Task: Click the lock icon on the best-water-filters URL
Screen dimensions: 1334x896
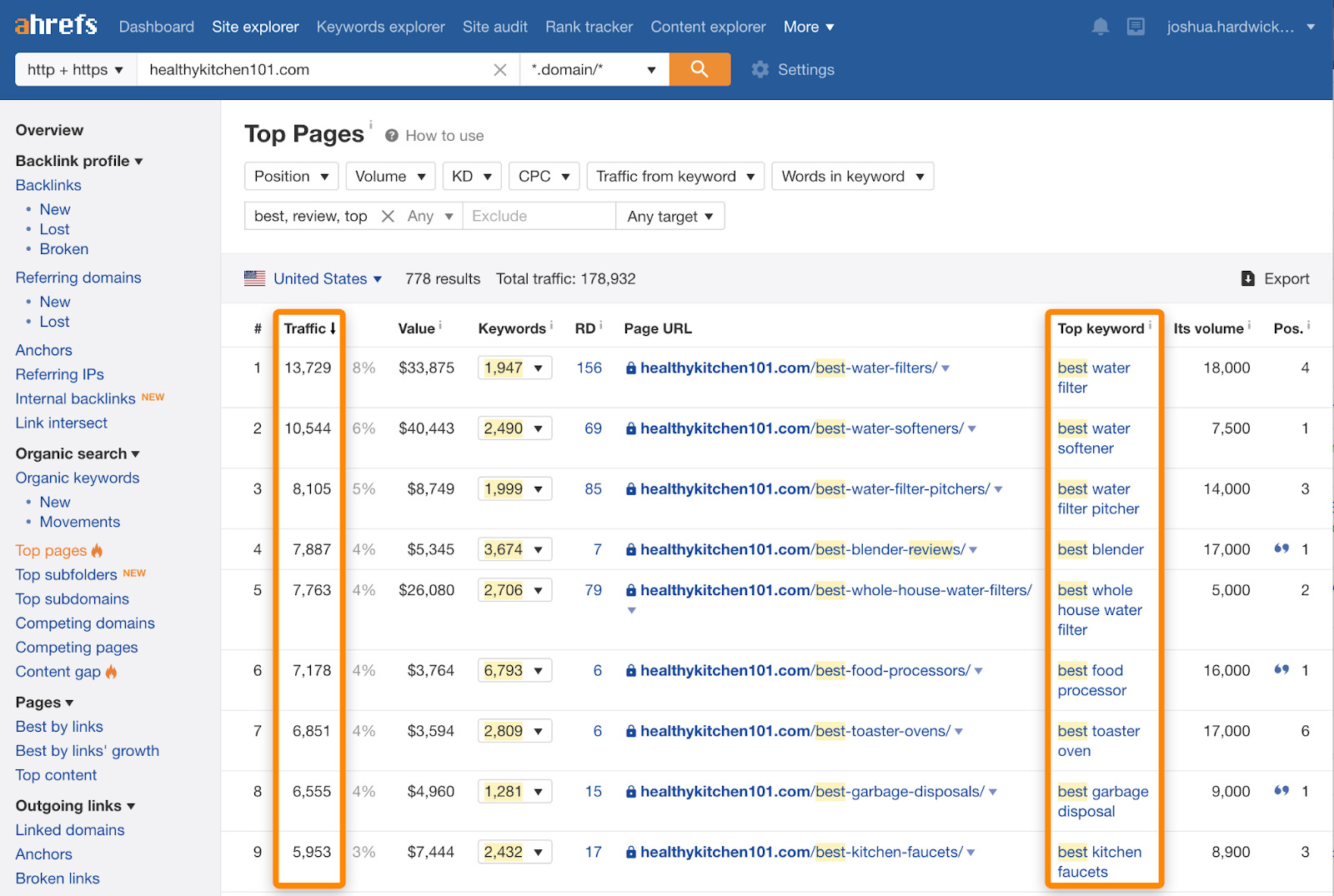Action: pyautogui.click(x=631, y=368)
